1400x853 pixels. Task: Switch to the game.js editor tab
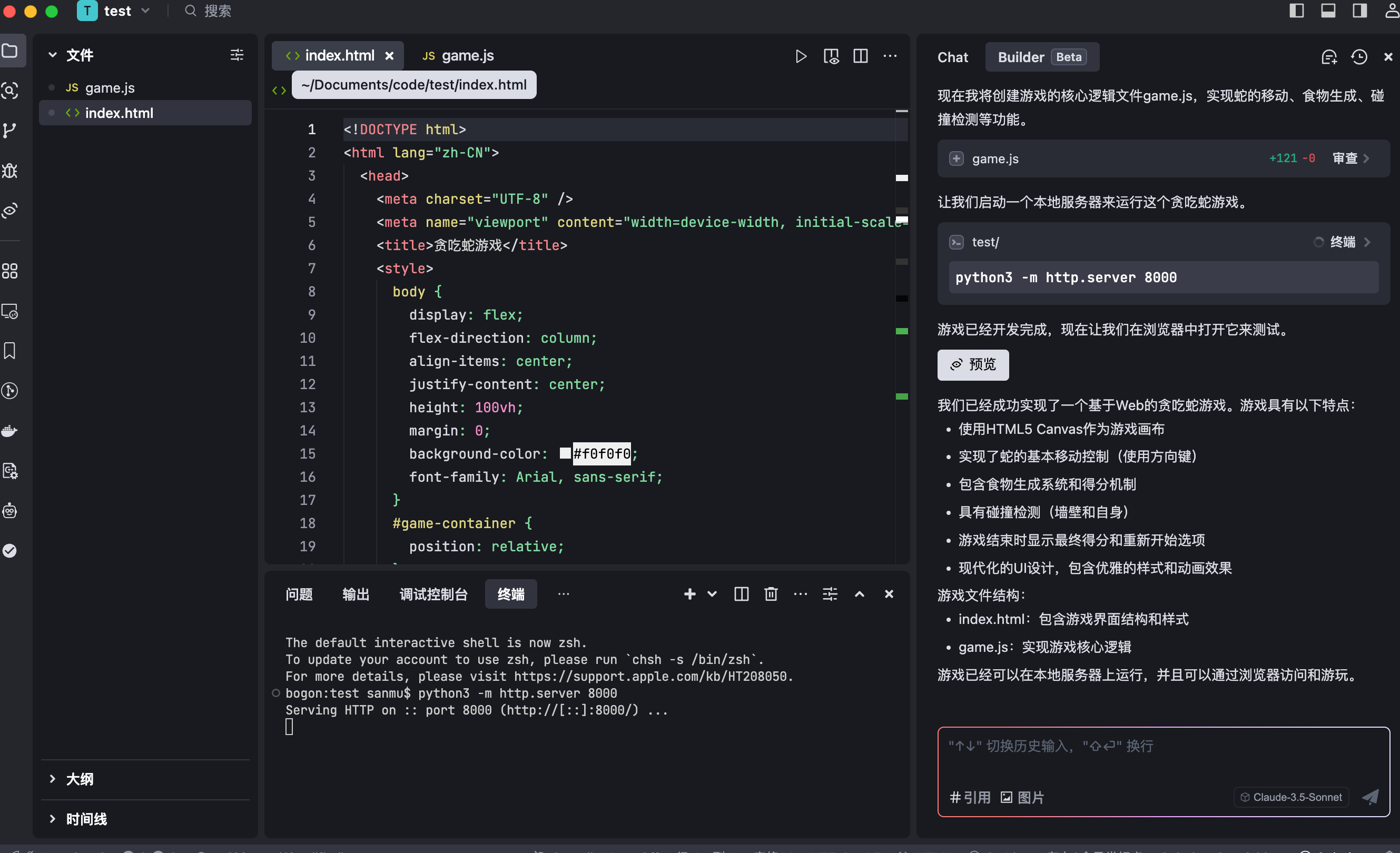coord(458,56)
